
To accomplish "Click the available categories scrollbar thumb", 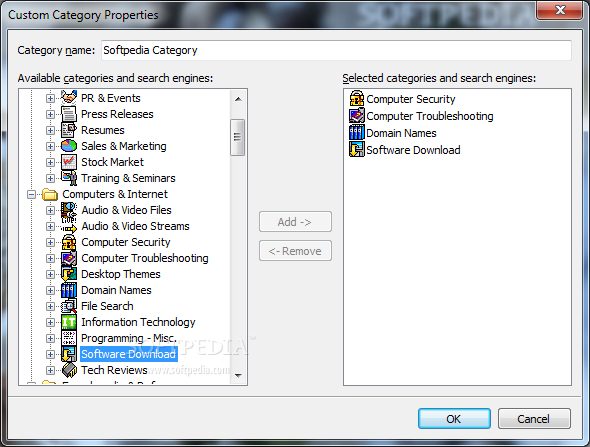I will 237,137.
